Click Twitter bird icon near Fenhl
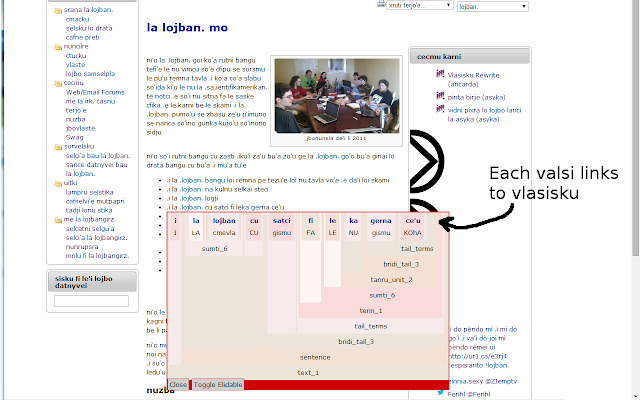Image resolution: width=640 pixels, height=400 pixels. pos(440,393)
